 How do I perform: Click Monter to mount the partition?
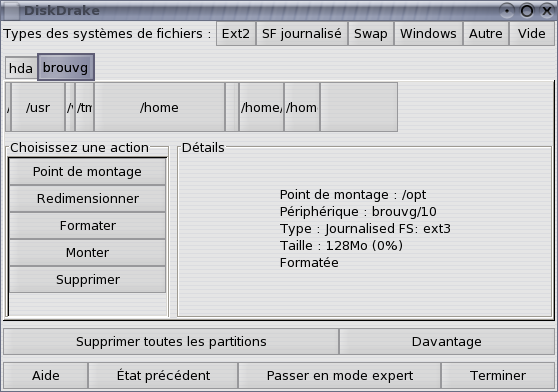click(x=87, y=253)
